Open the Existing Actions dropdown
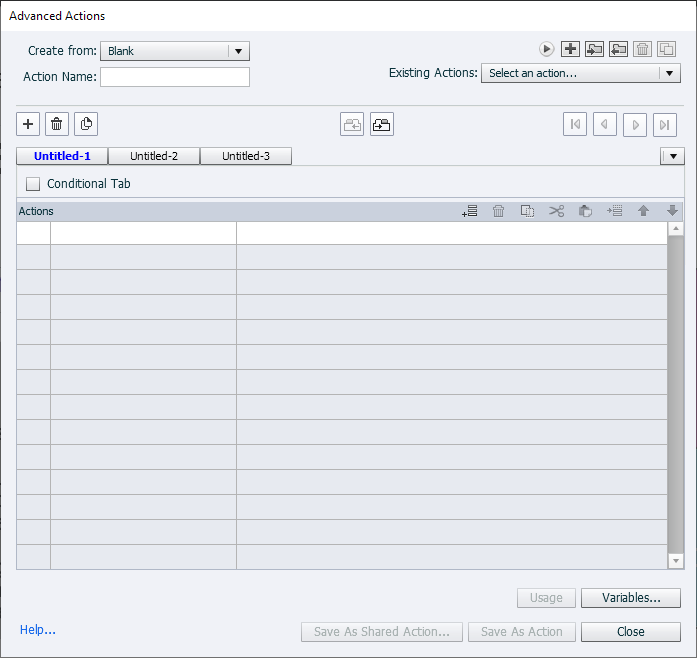 click(x=581, y=73)
